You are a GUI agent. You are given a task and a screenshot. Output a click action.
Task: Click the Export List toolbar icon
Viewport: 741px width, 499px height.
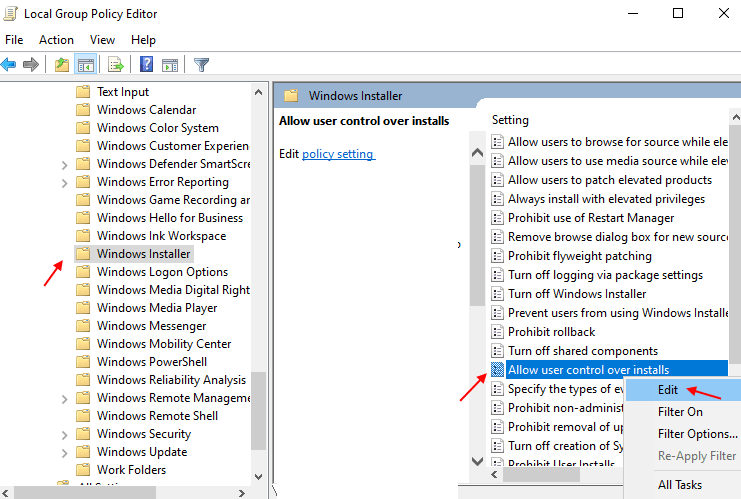coord(116,64)
